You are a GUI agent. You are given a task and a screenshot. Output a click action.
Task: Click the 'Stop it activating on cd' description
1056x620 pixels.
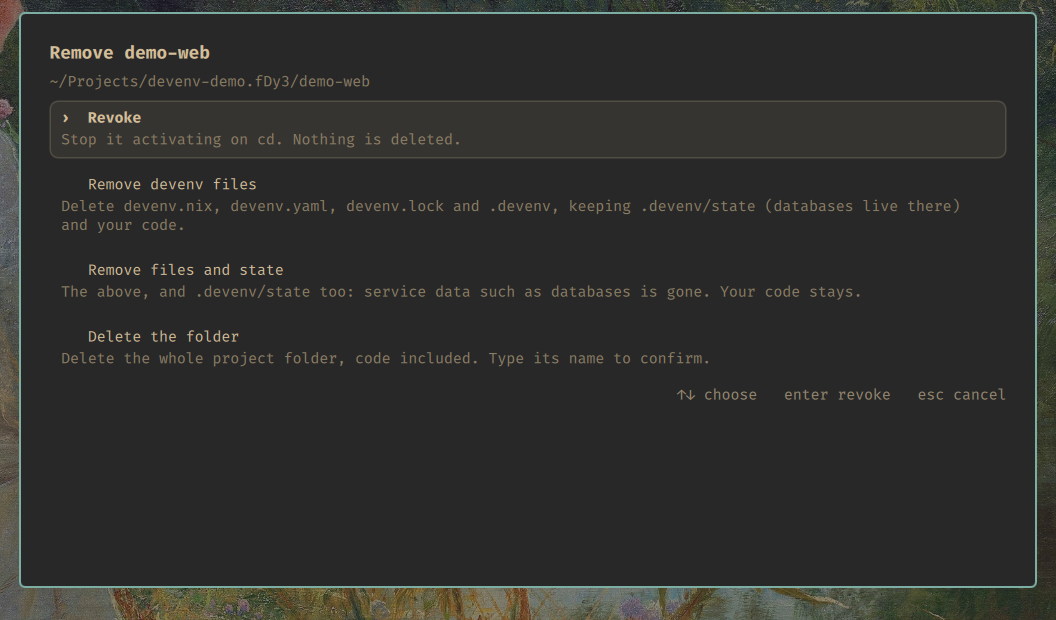pyautogui.click(x=261, y=139)
